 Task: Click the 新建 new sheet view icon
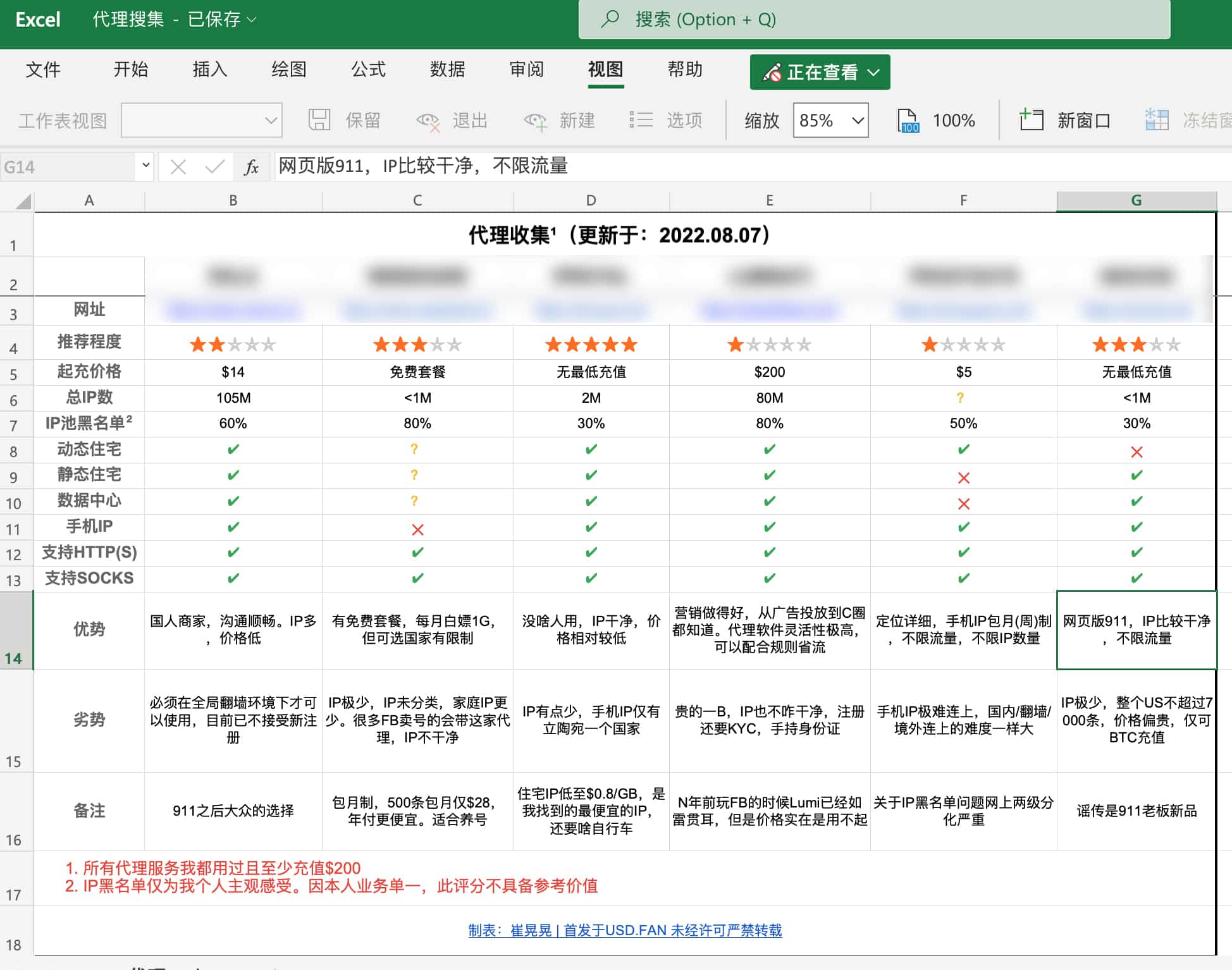coord(535,120)
